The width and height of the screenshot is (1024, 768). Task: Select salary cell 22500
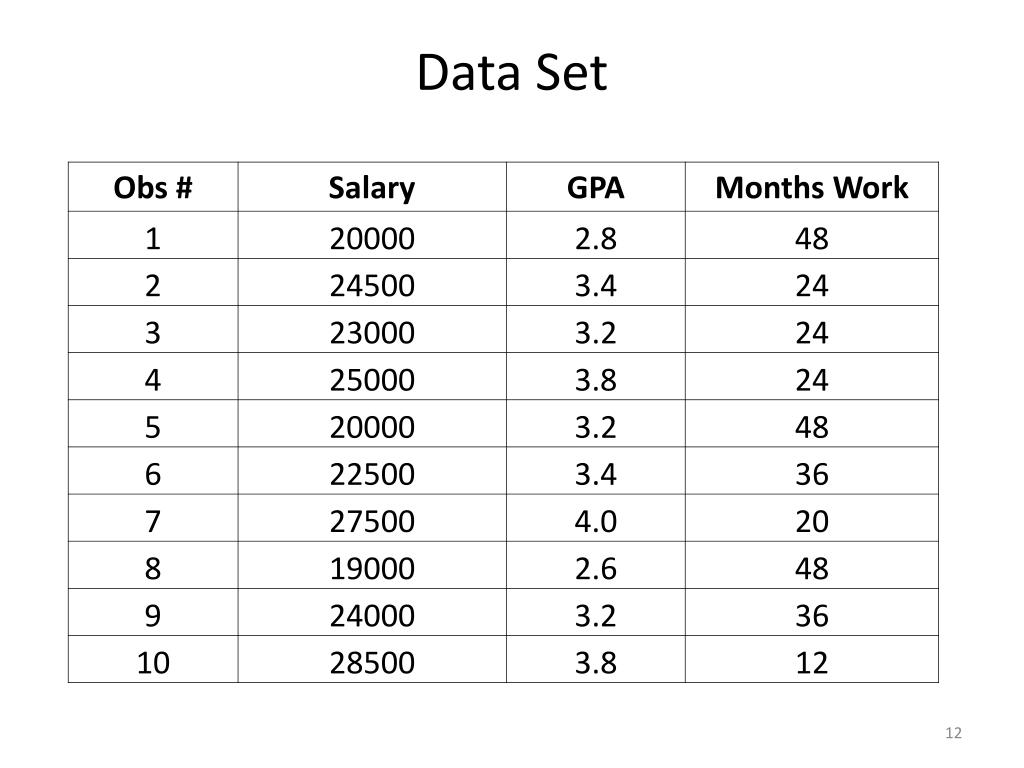tap(372, 474)
